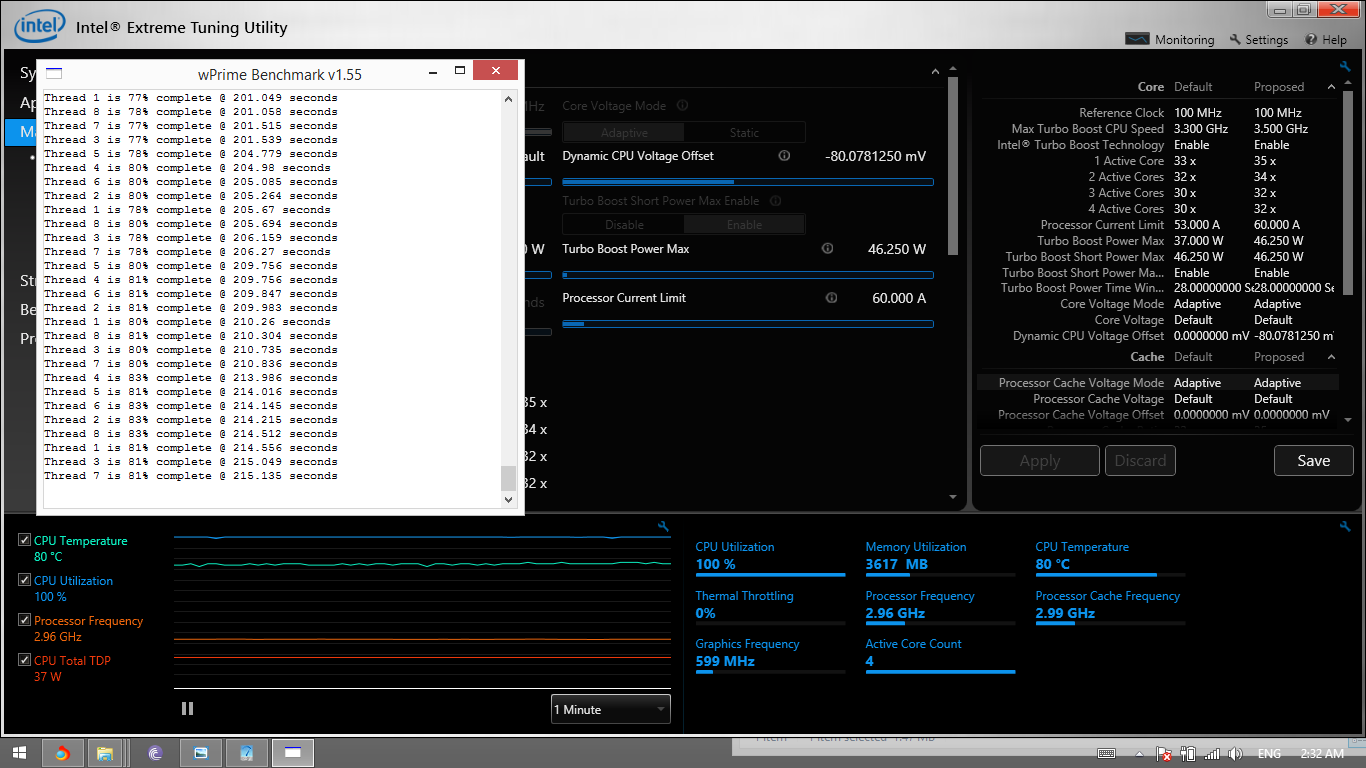
Task: Click the network signal tray icon
Action: click(x=1212, y=754)
